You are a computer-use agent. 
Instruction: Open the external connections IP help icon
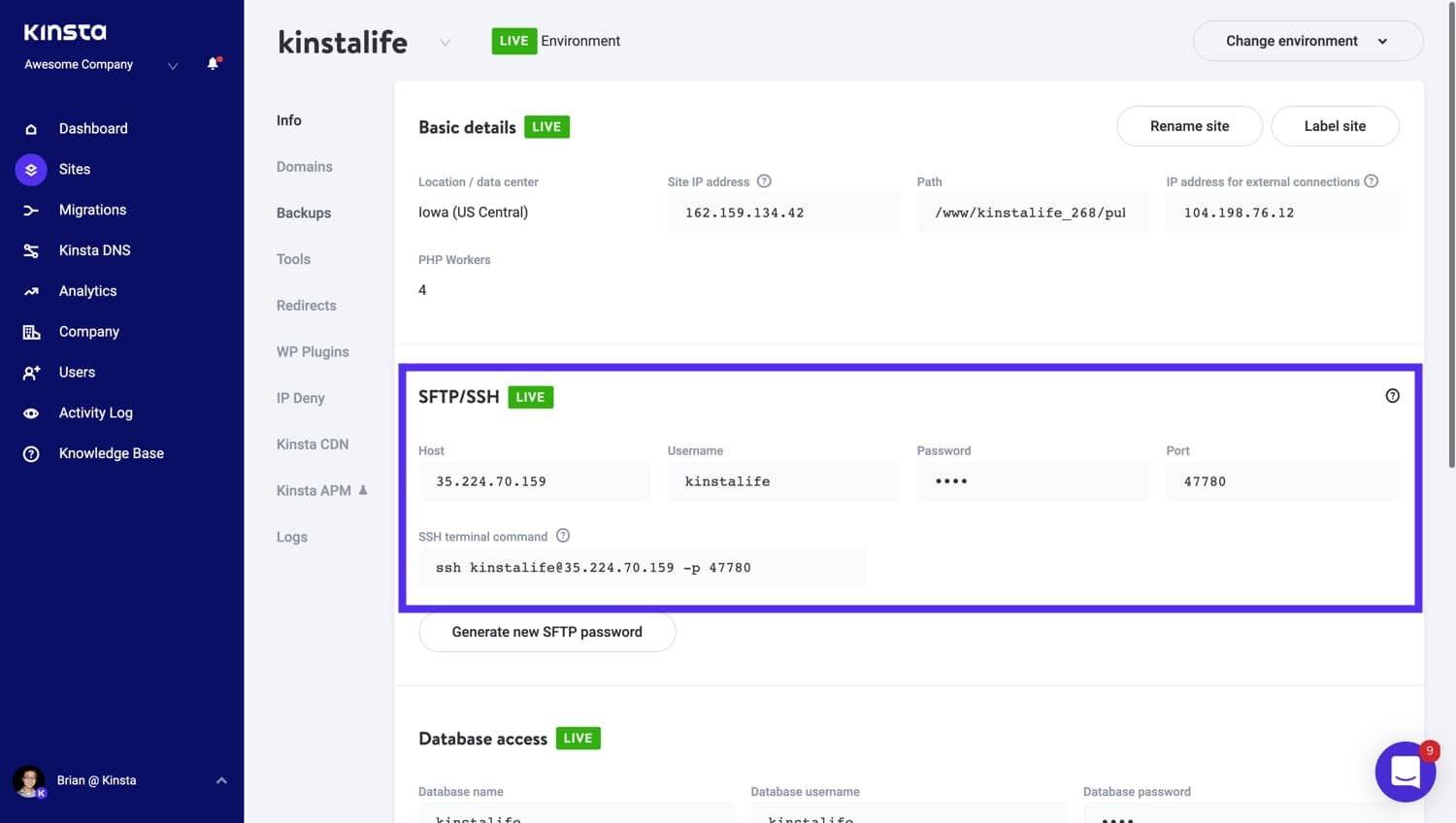pos(1371,181)
